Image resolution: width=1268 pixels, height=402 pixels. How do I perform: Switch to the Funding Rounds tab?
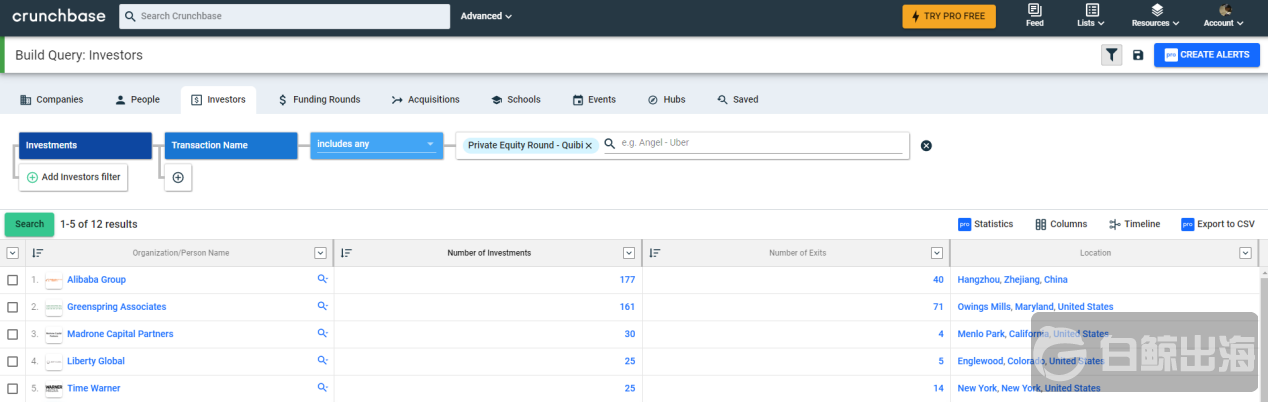(x=319, y=100)
